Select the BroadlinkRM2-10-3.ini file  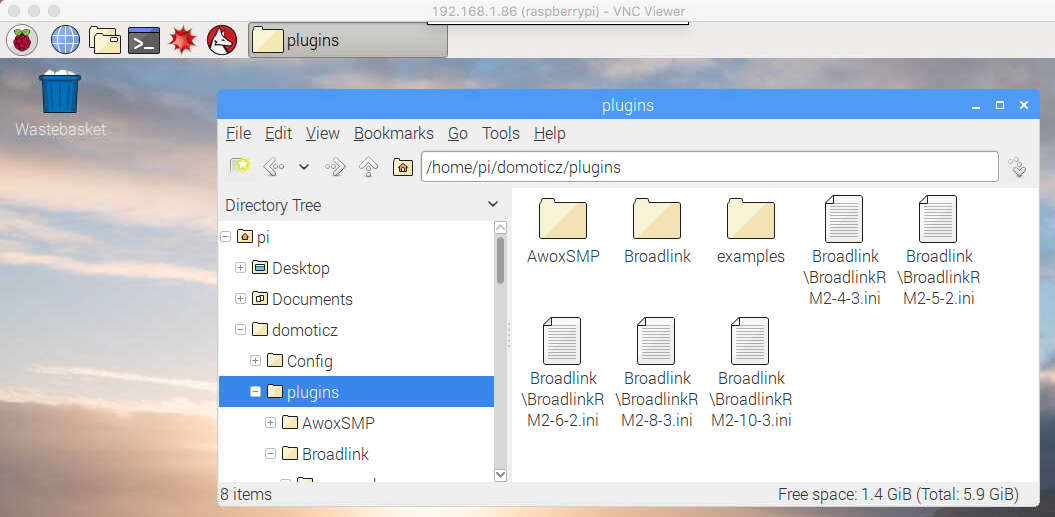point(751,372)
